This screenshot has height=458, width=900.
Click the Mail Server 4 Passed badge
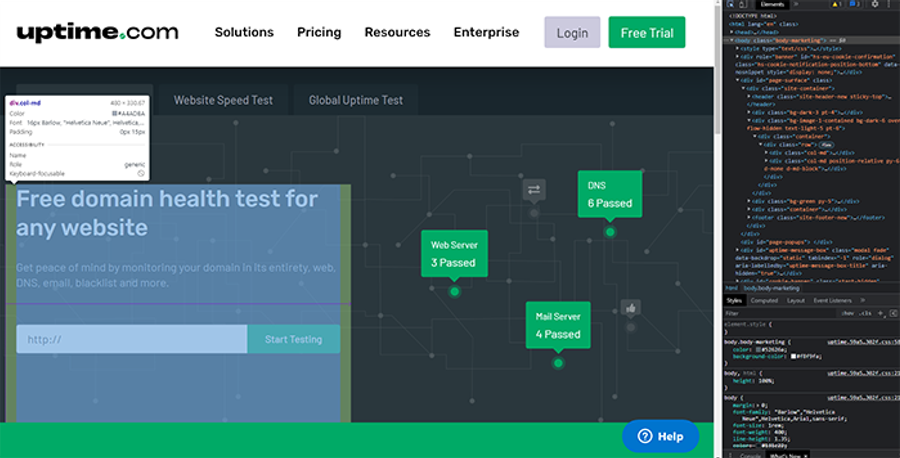pyautogui.click(x=558, y=325)
